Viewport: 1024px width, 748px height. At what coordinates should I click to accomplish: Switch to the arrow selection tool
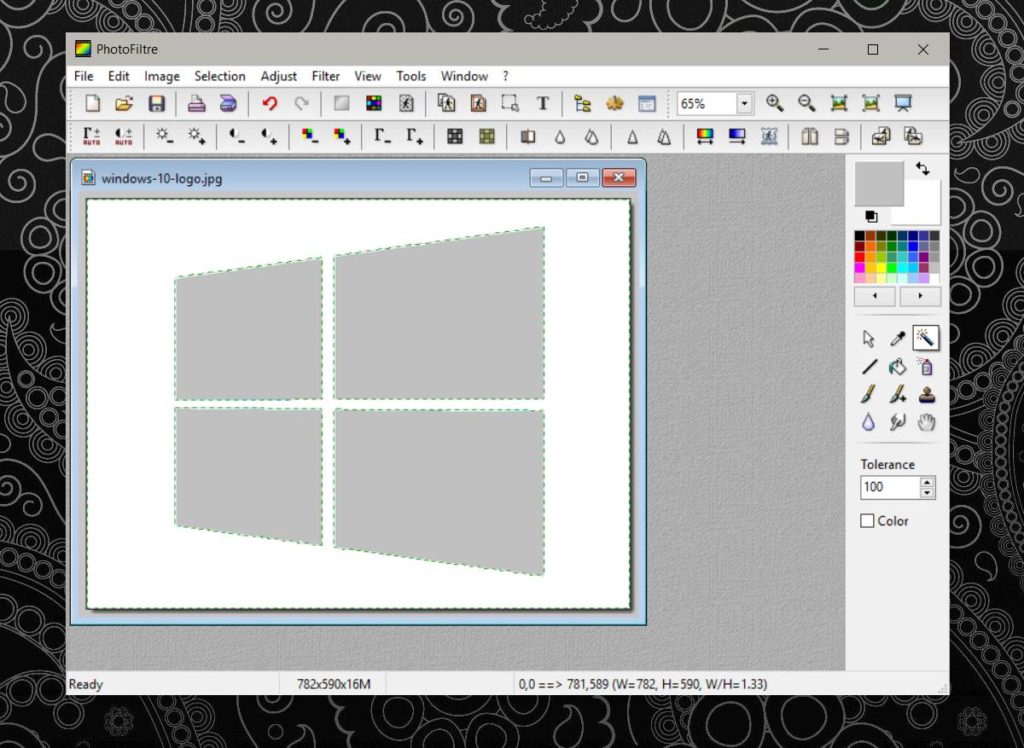pyautogui.click(x=868, y=338)
